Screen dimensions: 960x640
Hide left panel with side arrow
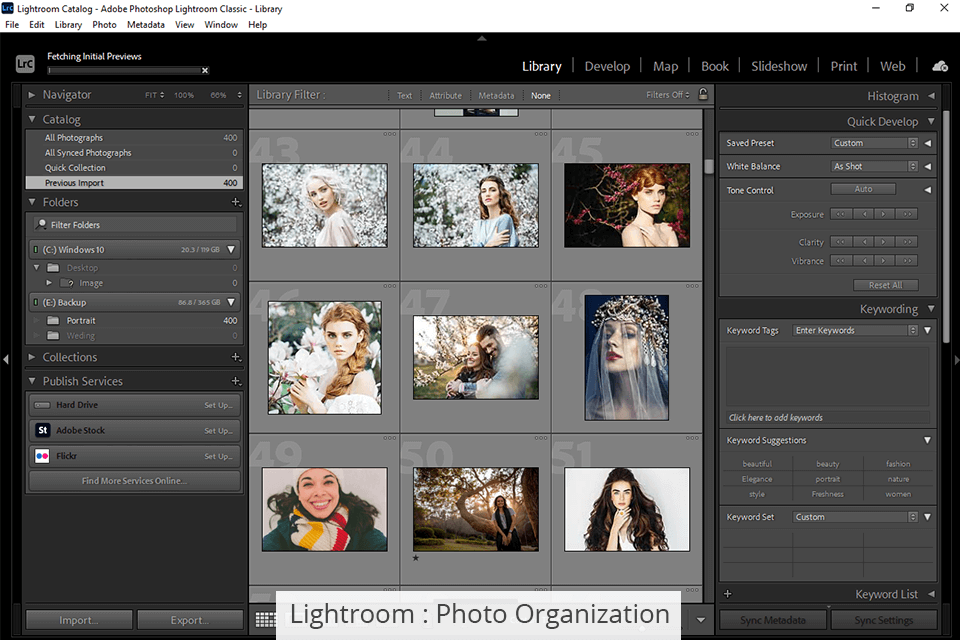(x=6, y=360)
